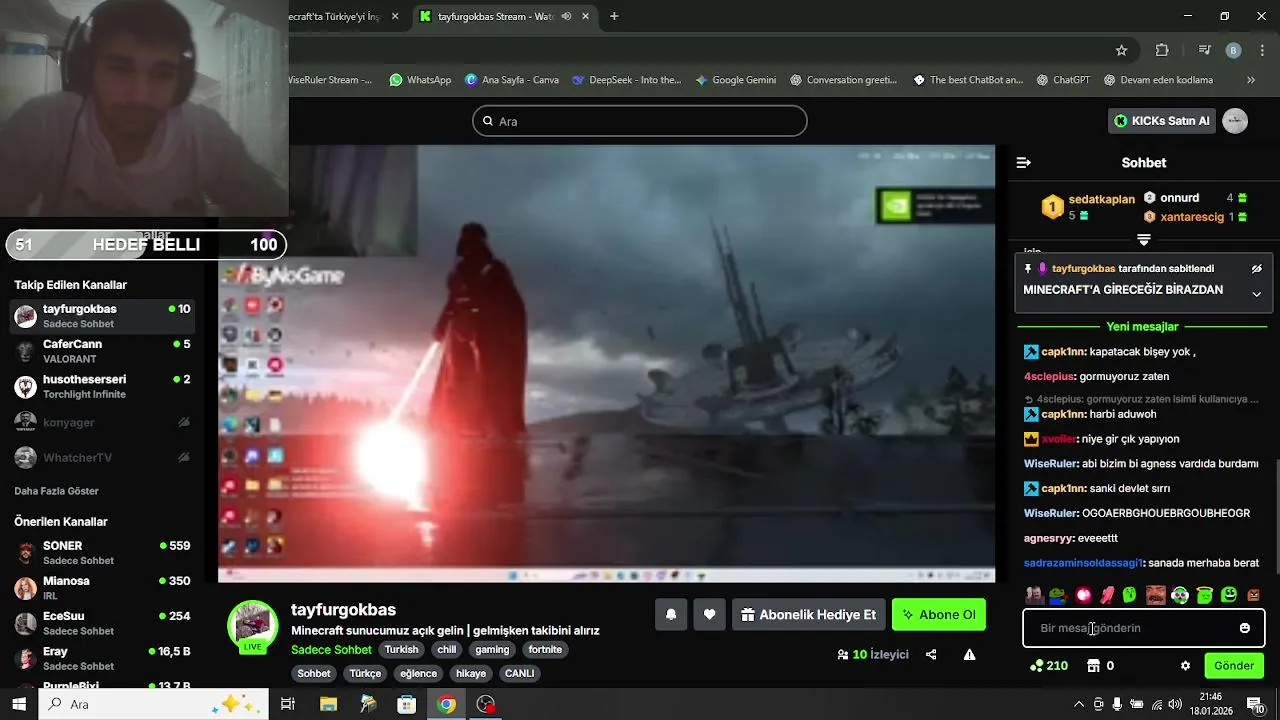Image resolution: width=1280 pixels, height=720 pixels.
Task: Open offline channel WhatcherTV
Action: click(x=102, y=457)
